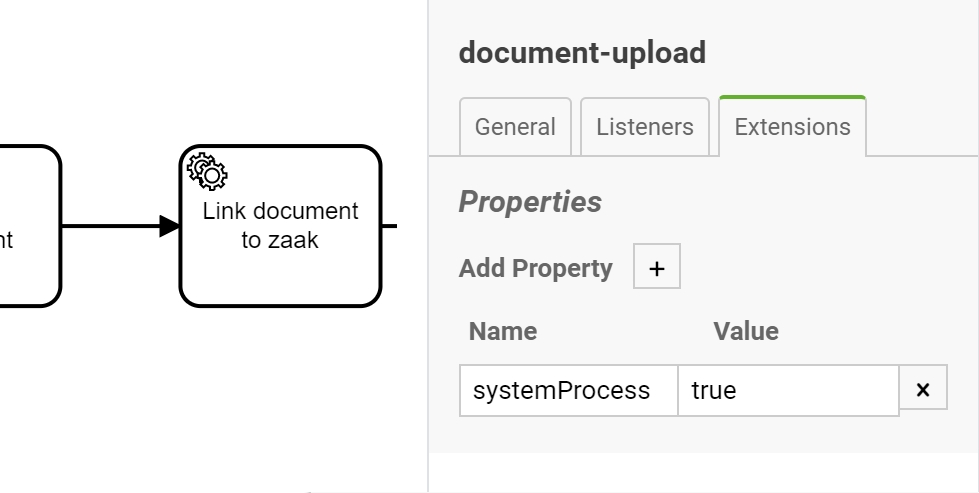Remove the systemProcess property with the x
The image size is (979, 493).
click(x=923, y=390)
